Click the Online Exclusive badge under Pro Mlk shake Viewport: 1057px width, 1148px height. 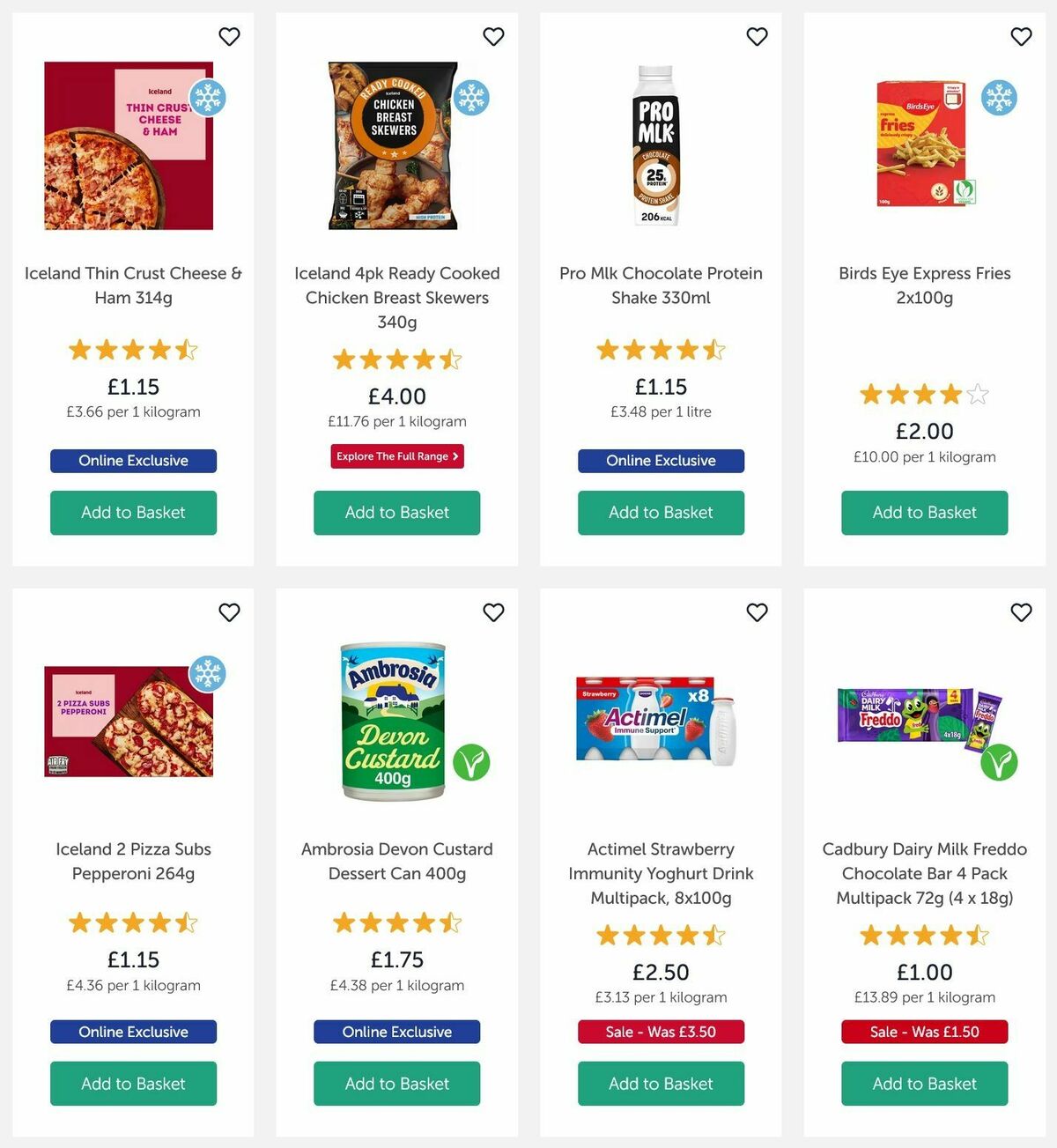(661, 461)
